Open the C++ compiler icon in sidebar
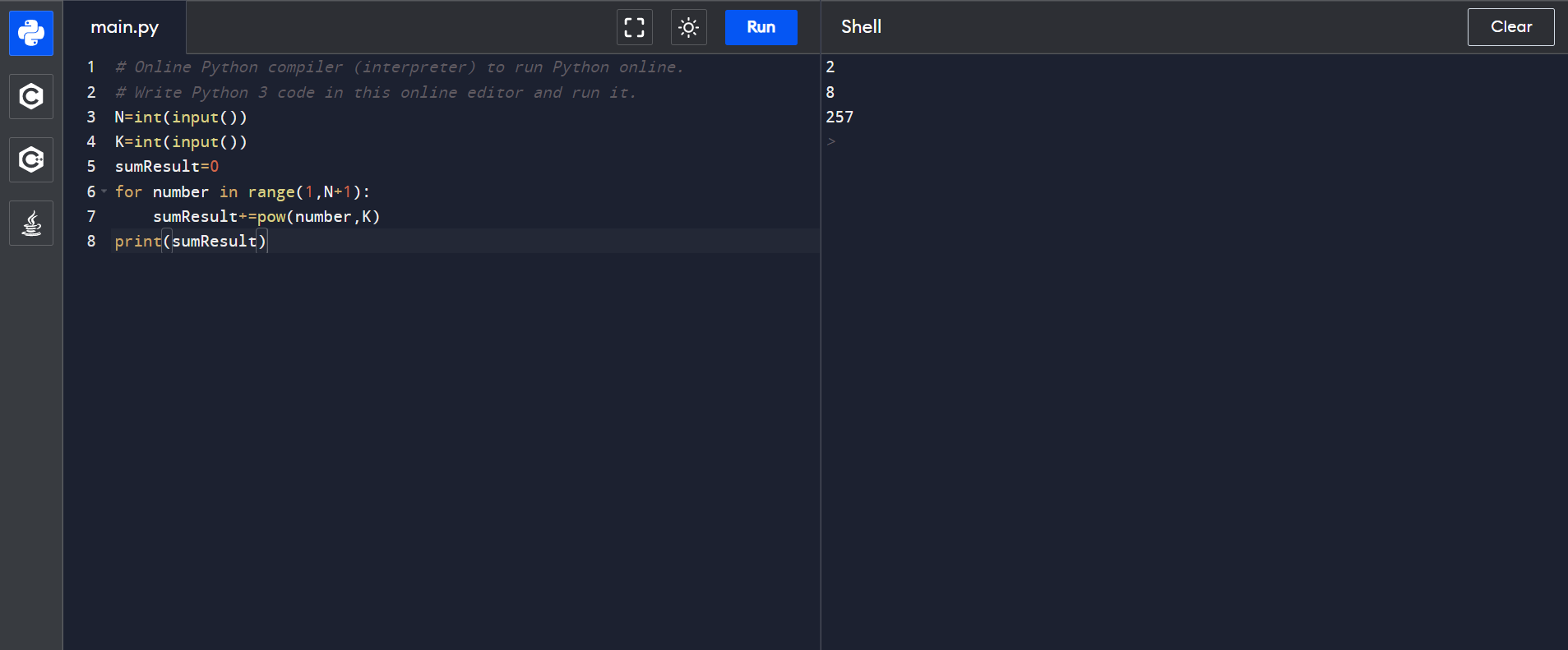1568x650 pixels. point(31,159)
